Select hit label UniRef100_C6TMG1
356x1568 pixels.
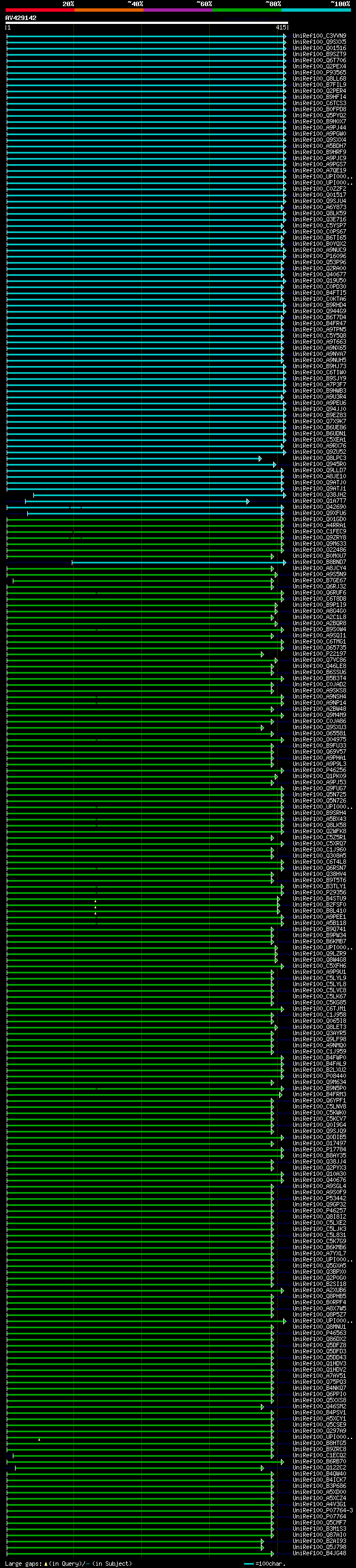[319, 641]
